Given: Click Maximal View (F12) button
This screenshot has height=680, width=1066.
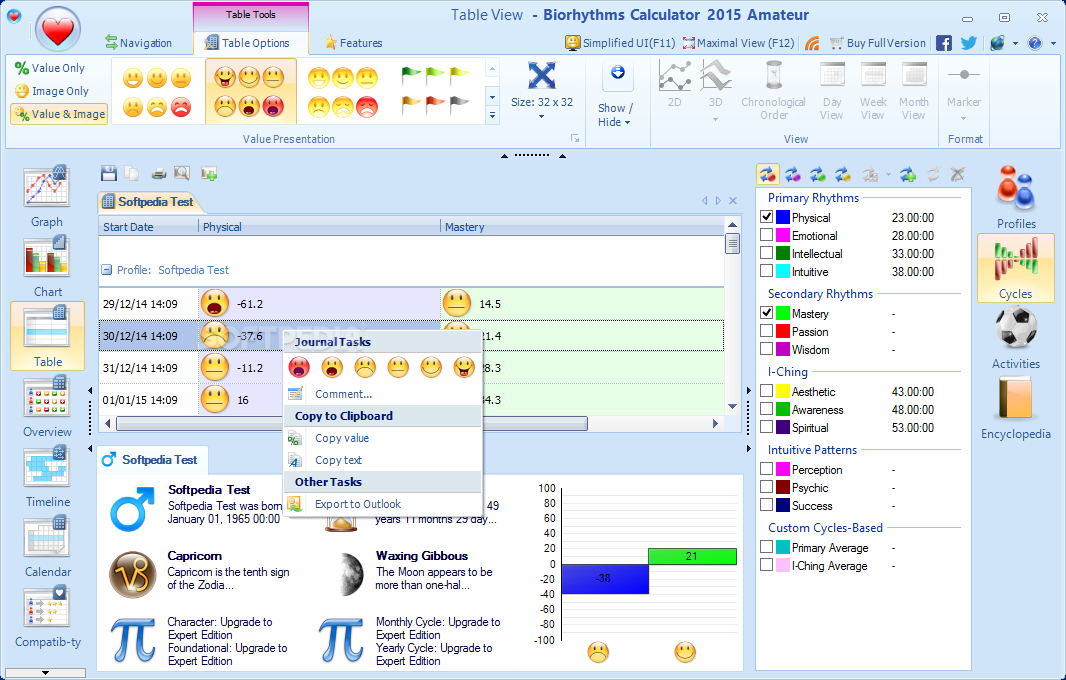Looking at the screenshot, I should [x=738, y=43].
